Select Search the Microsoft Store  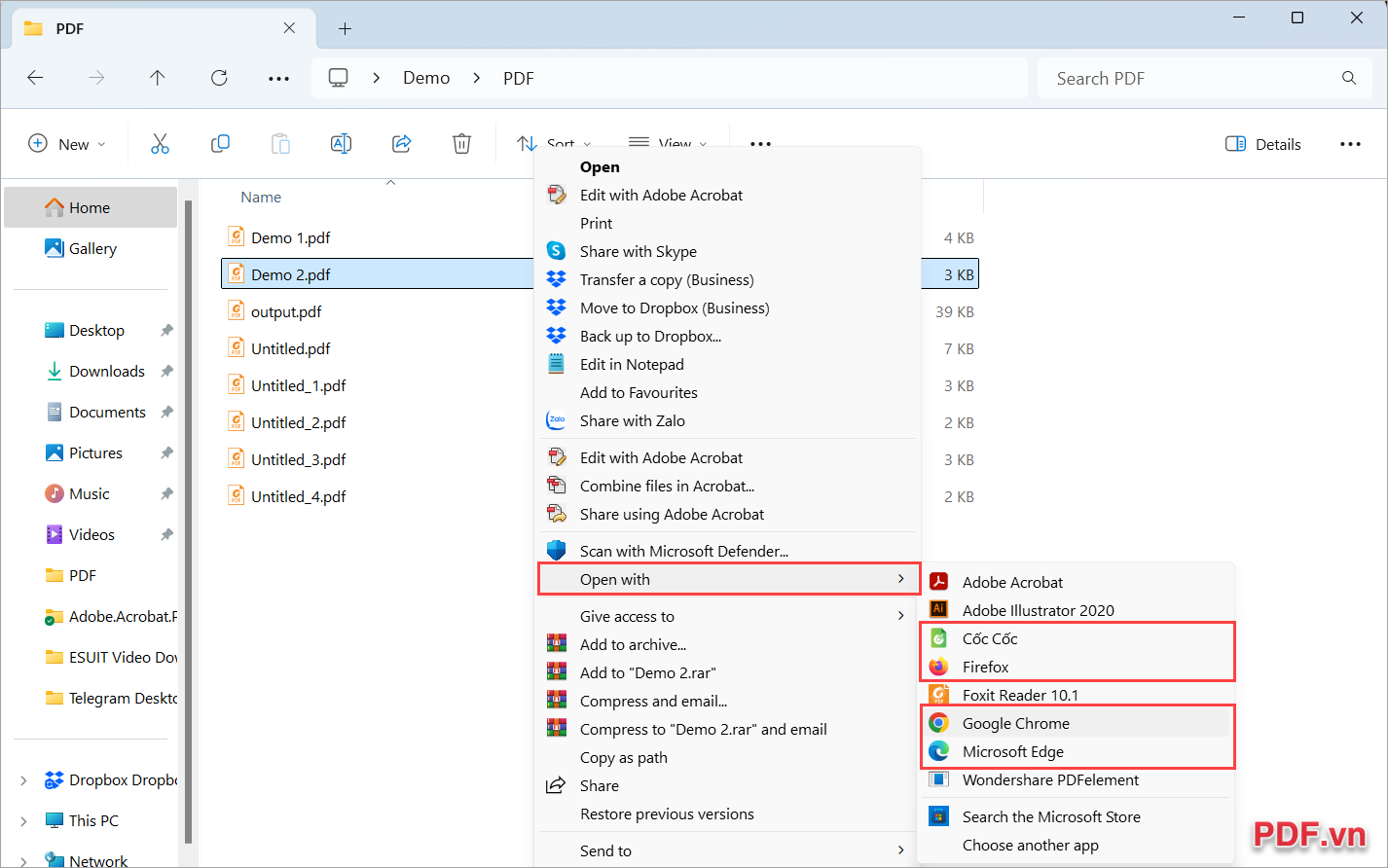tap(1078, 816)
